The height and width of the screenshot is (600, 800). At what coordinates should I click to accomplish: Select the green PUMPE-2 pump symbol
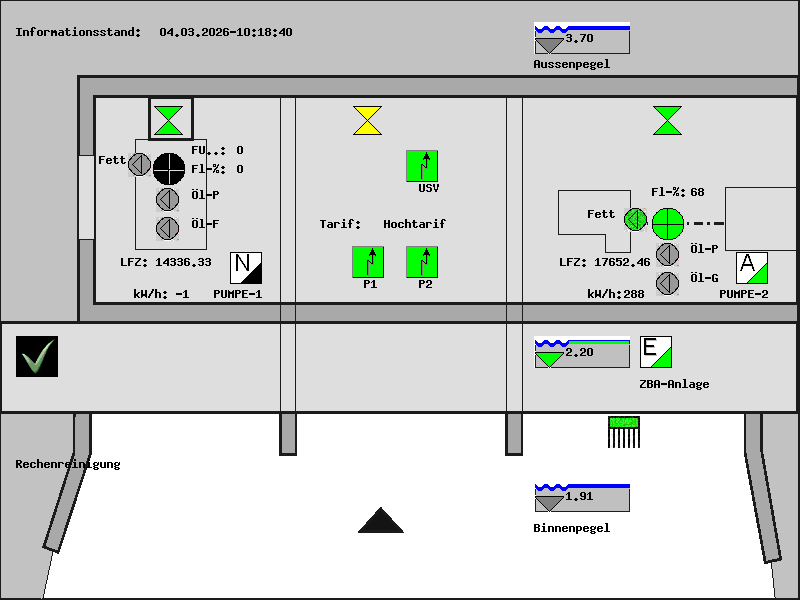click(x=667, y=223)
